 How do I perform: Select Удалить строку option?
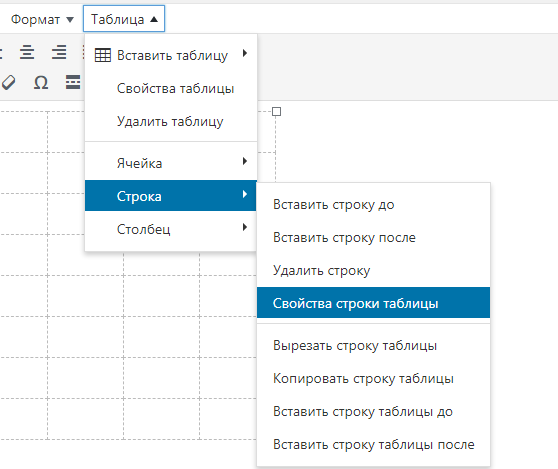pos(373,270)
